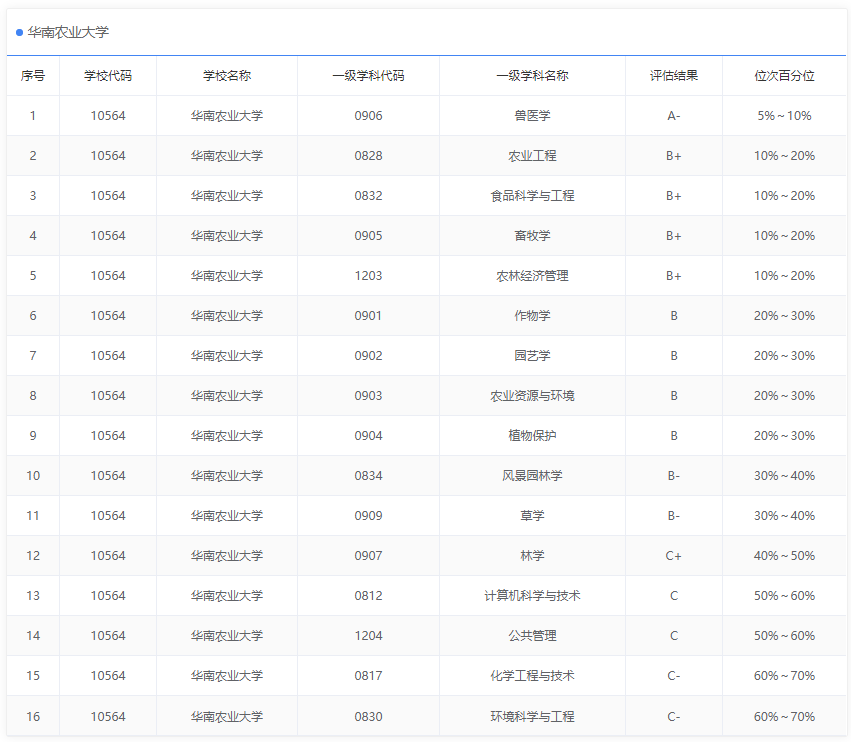Image resolution: width=851 pixels, height=742 pixels.
Task: Click the 植物保护 subject cell
Action: [x=532, y=435]
